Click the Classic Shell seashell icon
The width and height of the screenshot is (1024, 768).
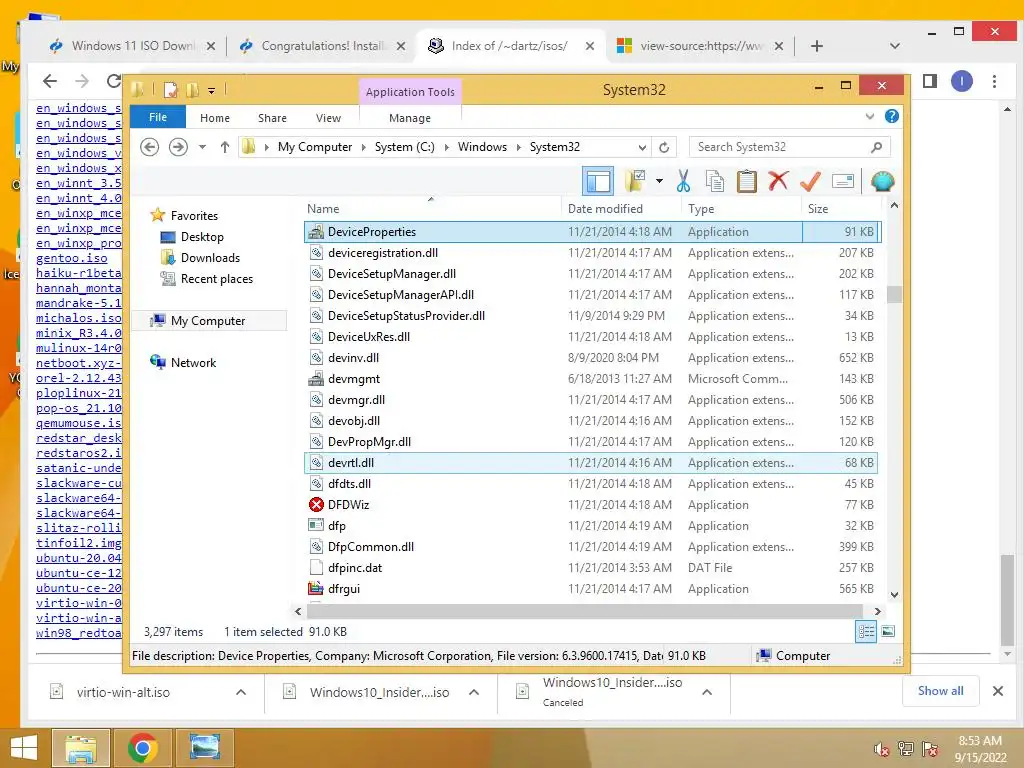click(882, 181)
